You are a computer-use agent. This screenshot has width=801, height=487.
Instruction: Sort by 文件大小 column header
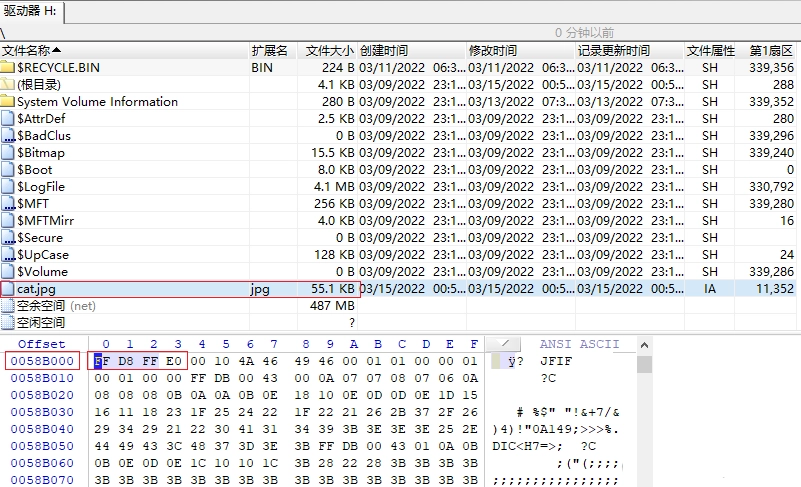tap(327, 51)
